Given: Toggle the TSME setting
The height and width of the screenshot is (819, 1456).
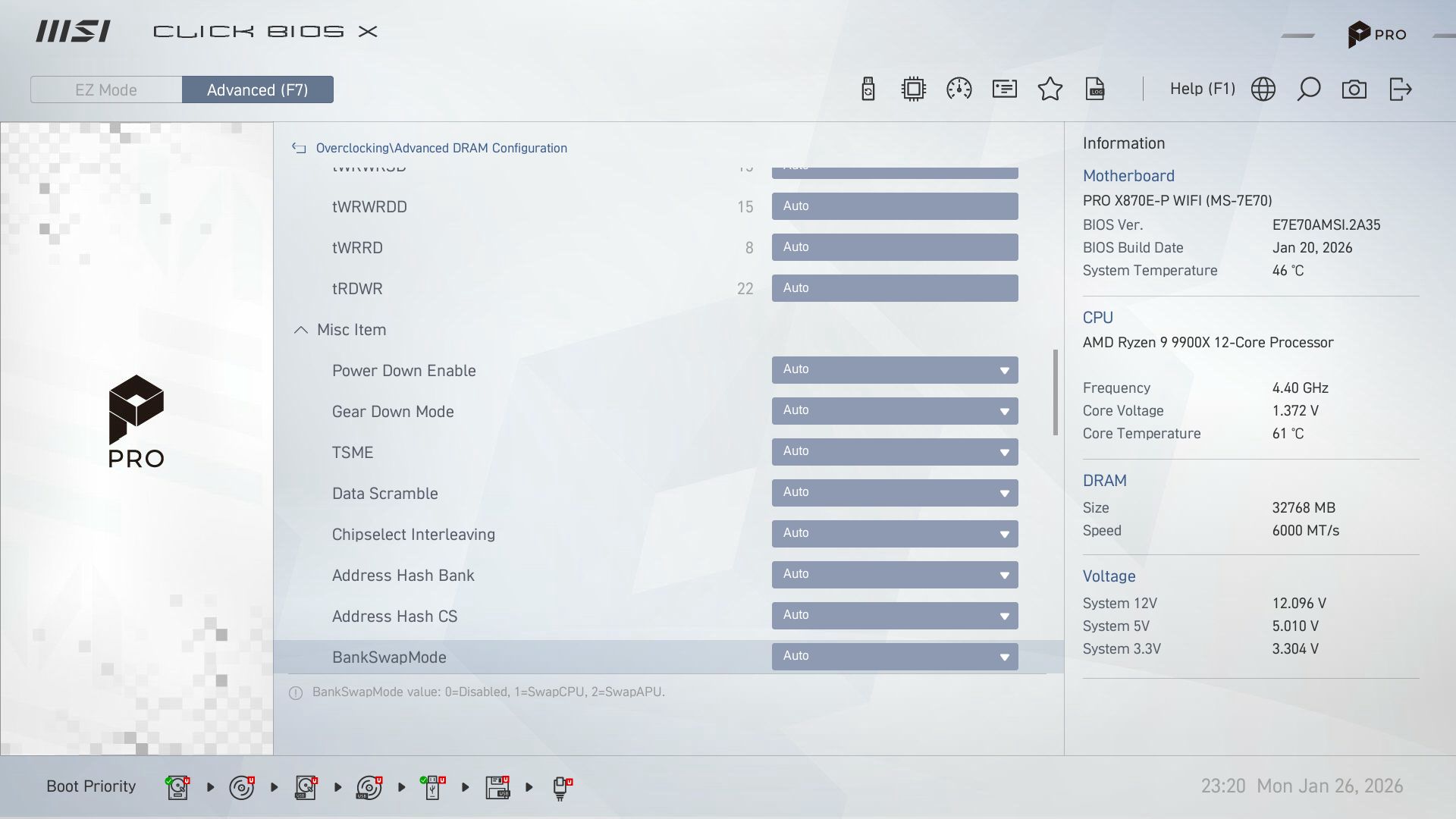Looking at the screenshot, I should 895,452.
